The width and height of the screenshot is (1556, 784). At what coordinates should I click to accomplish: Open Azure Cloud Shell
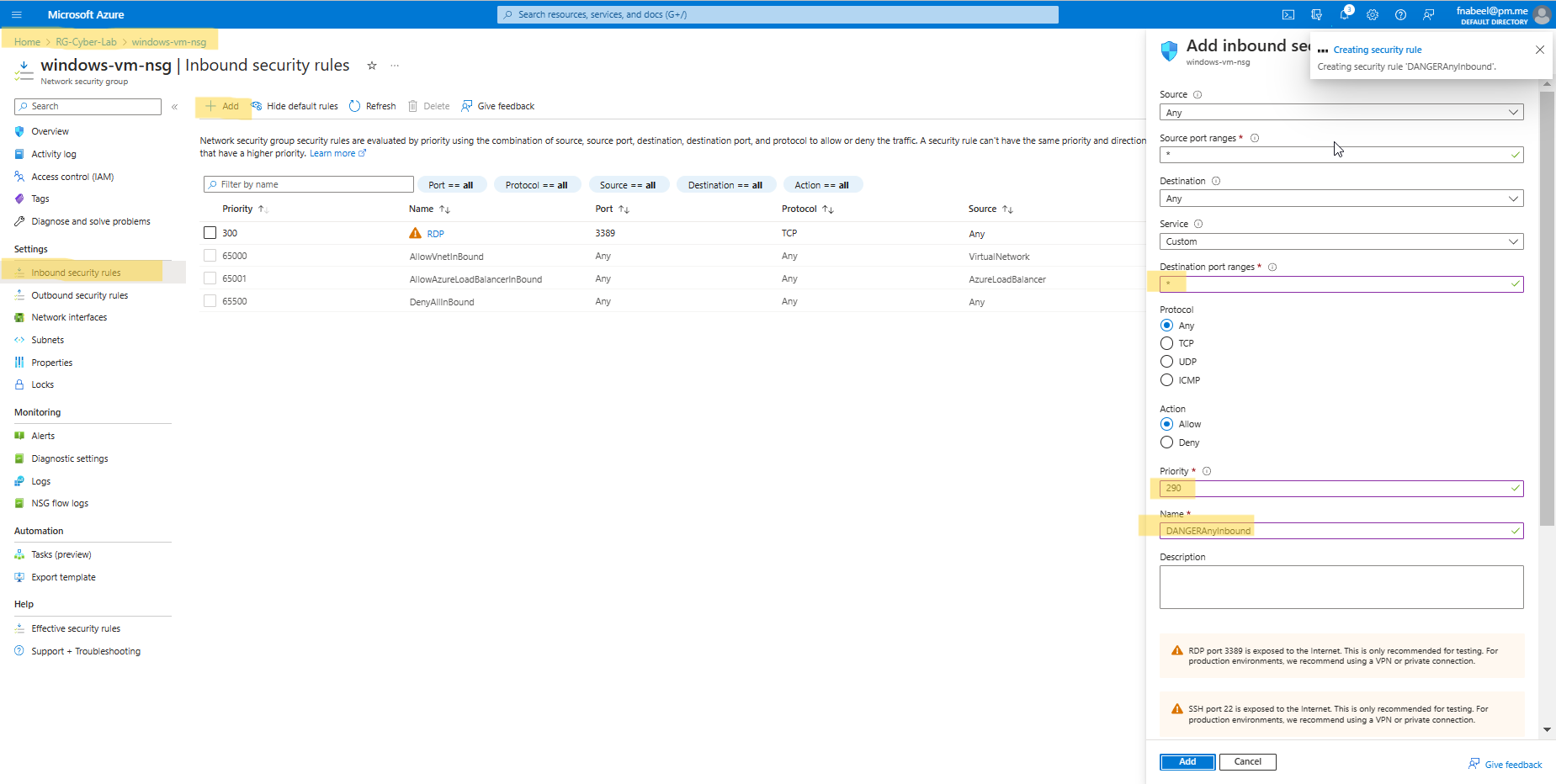coord(1288,14)
